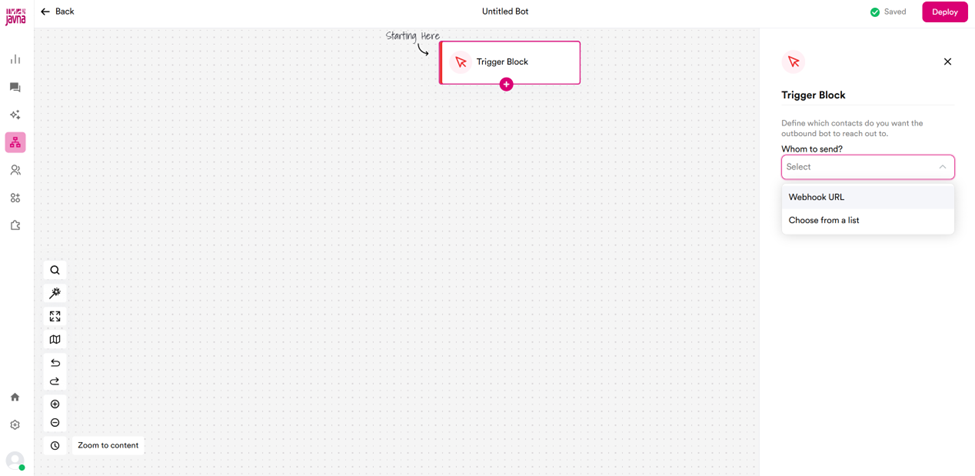975x476 pixels.
Task: Open the puzzle-piece integrations sidebar icon
Action: click(16, 226)
